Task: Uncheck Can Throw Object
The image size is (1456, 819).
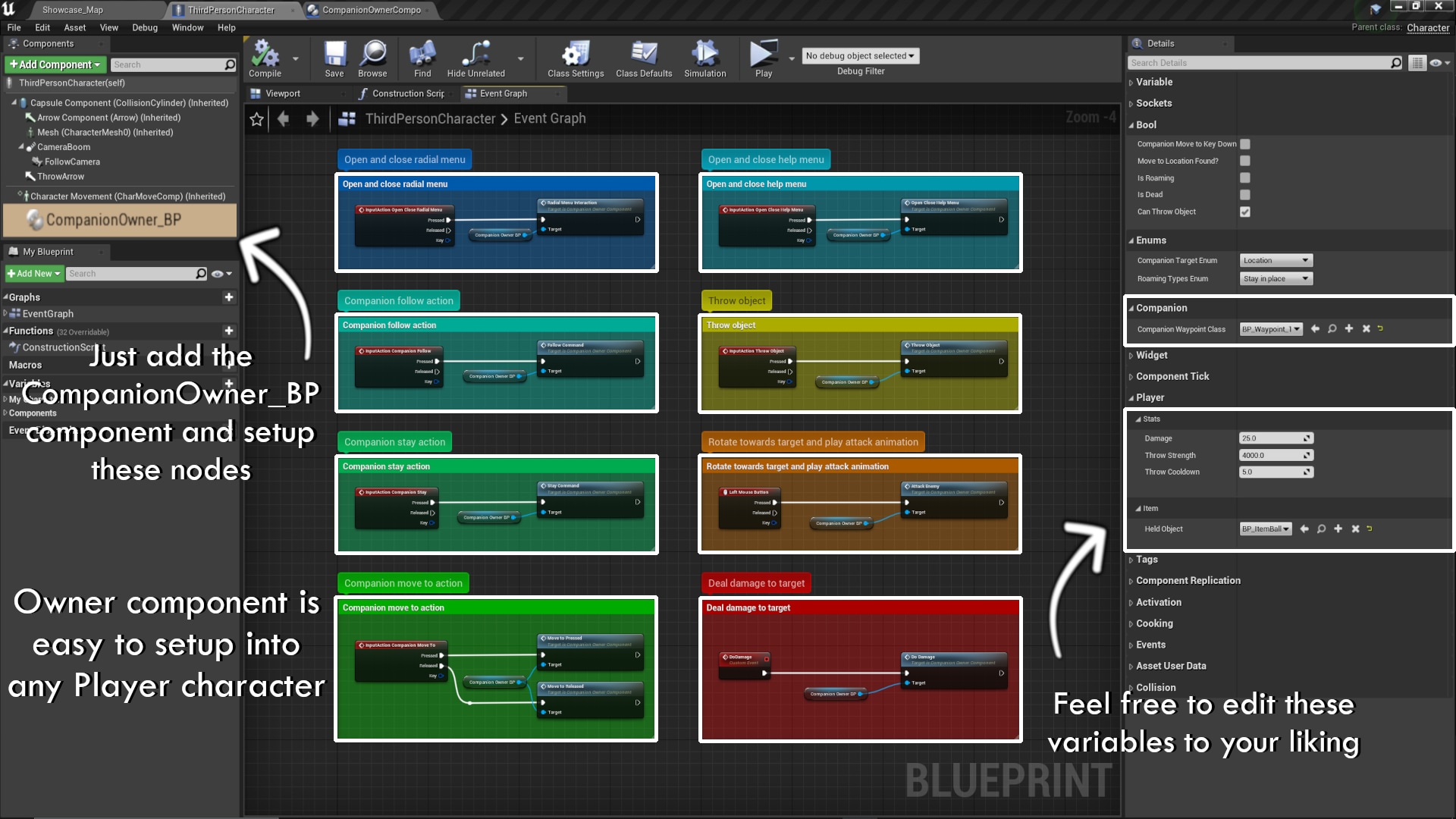Action: [1244, 212]
